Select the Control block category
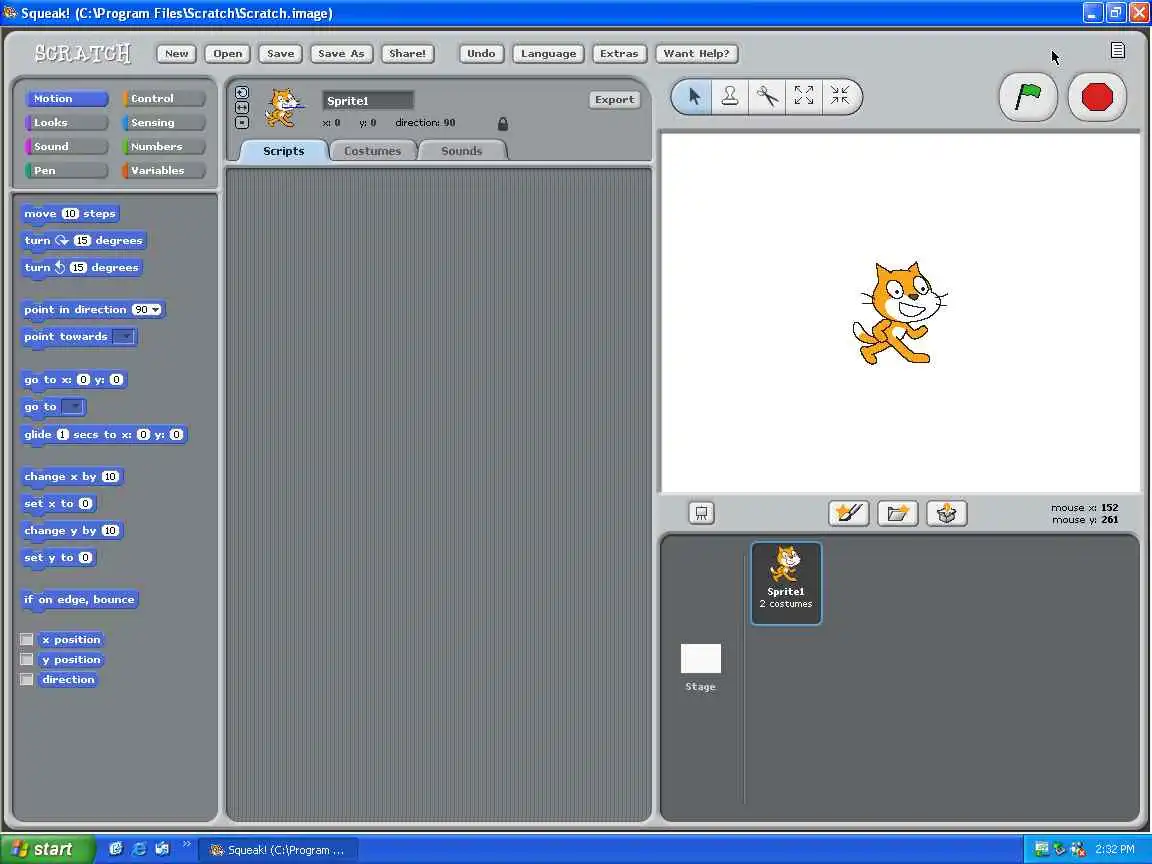Image resolution: width=1152 pixels, height=864 pixels. click(x=164, y=98)
